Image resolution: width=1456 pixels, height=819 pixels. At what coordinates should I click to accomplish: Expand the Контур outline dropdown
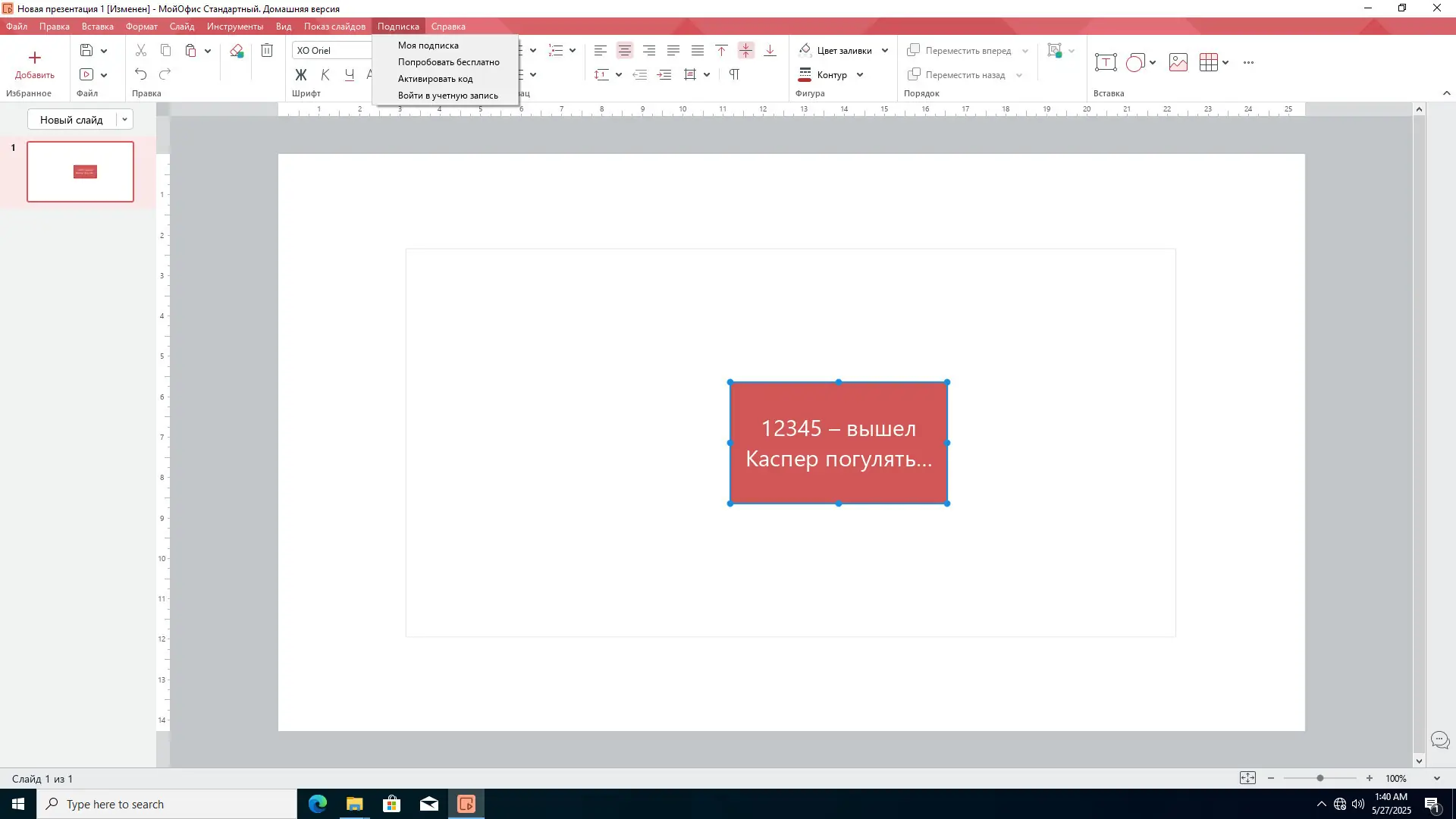[x=860, y=74]
